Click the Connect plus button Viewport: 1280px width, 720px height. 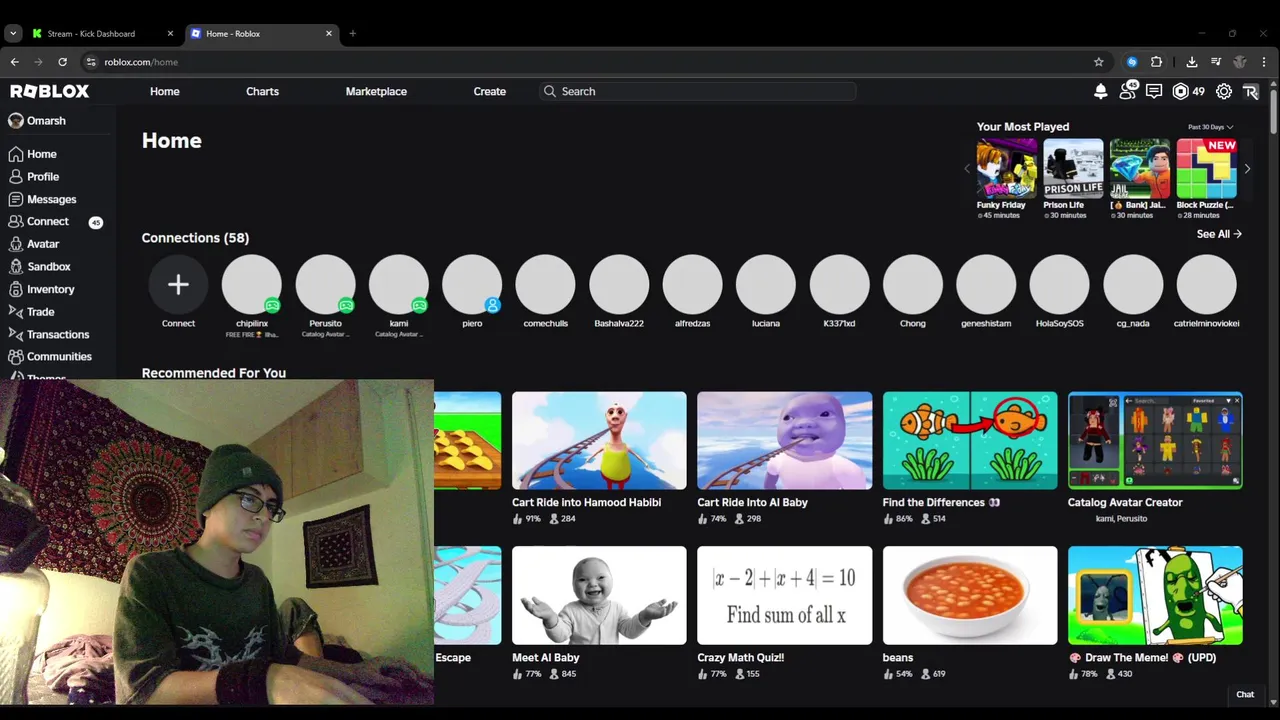(178, 284)
